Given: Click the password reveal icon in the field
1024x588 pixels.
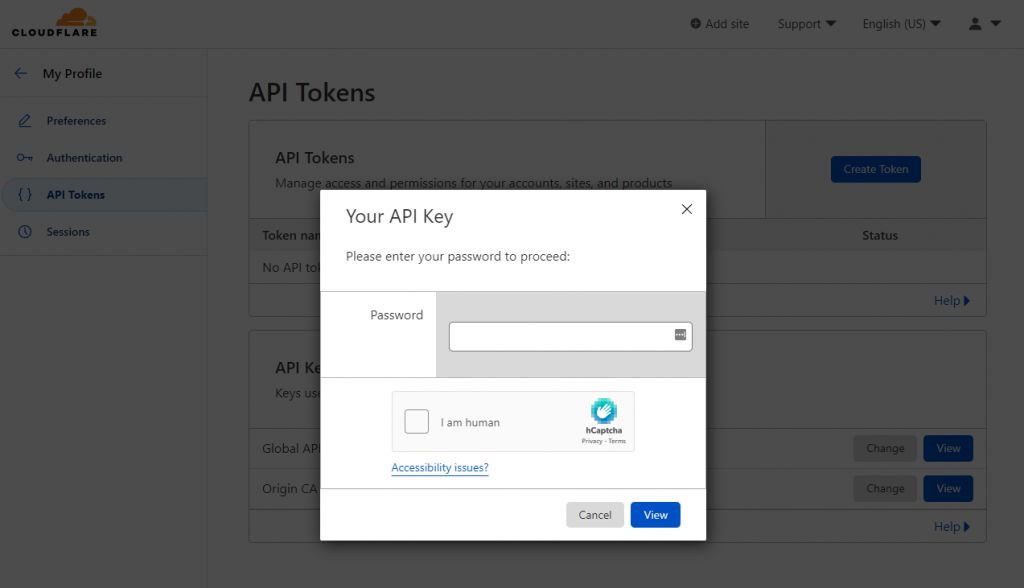Looking at the screenshot, I should pos(681,336).
